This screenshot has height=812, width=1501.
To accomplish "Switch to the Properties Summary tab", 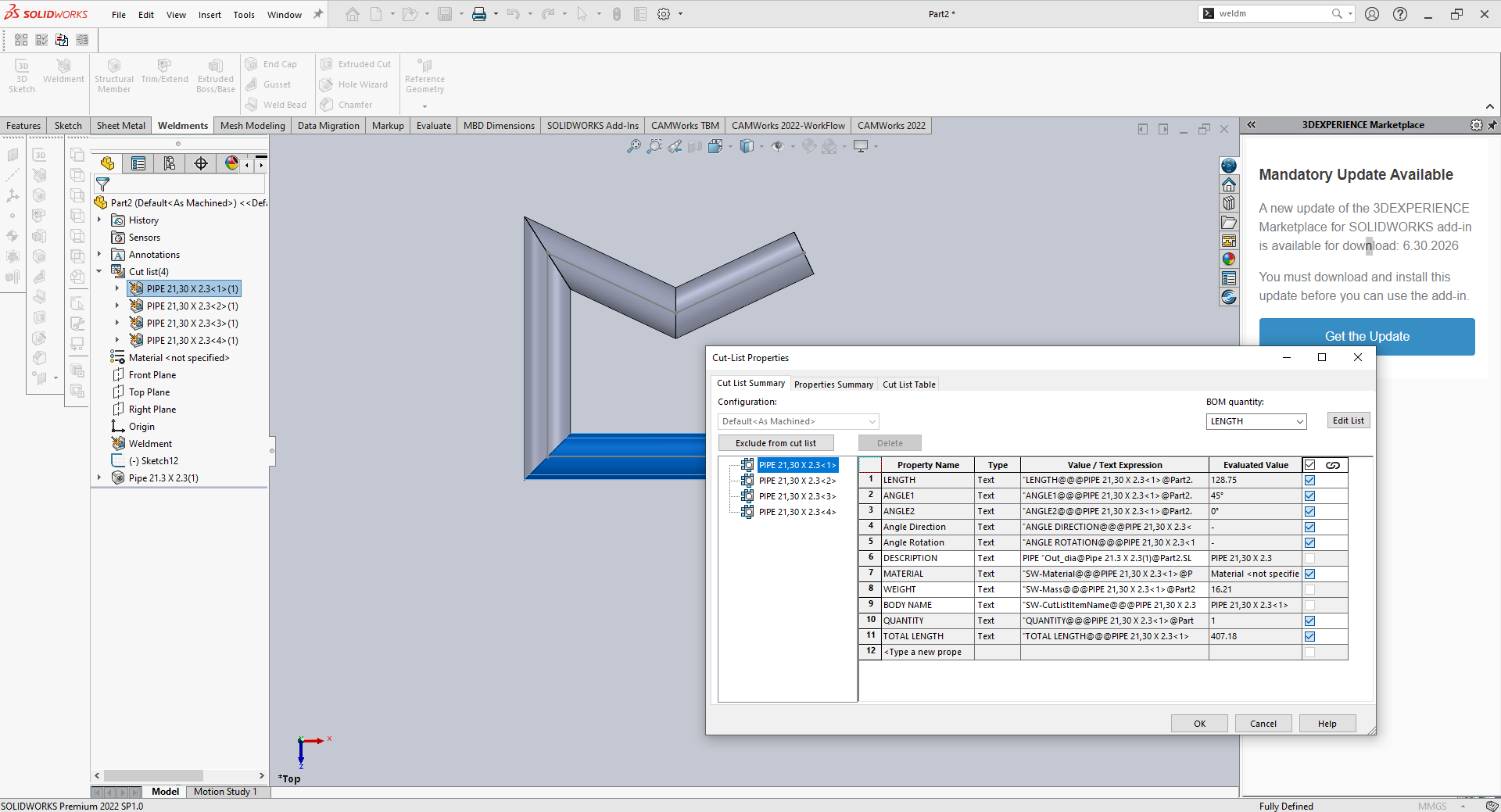I will (x=833, y=385).
